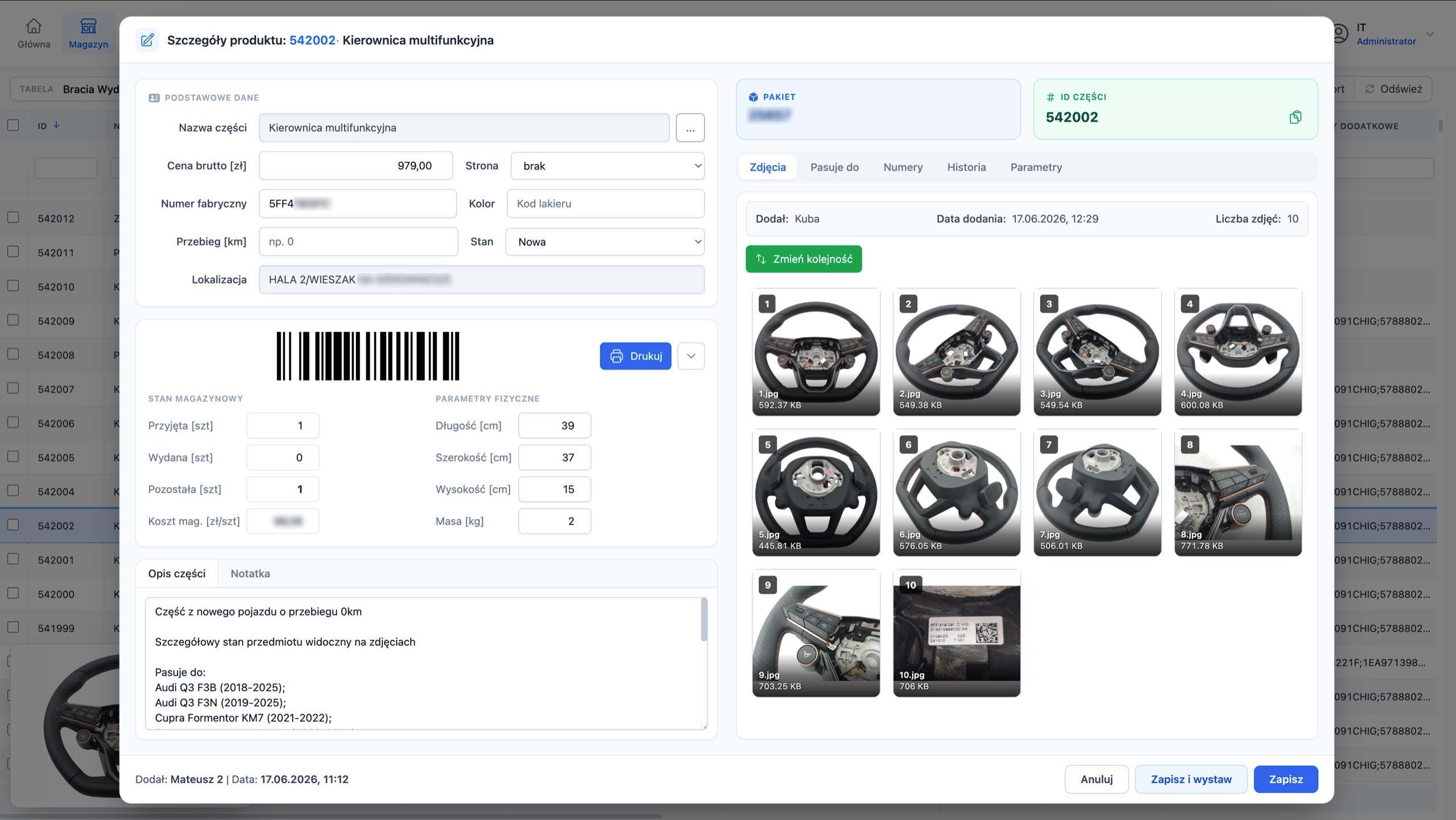Click the Odśwież button in background table

(1393, 89)
